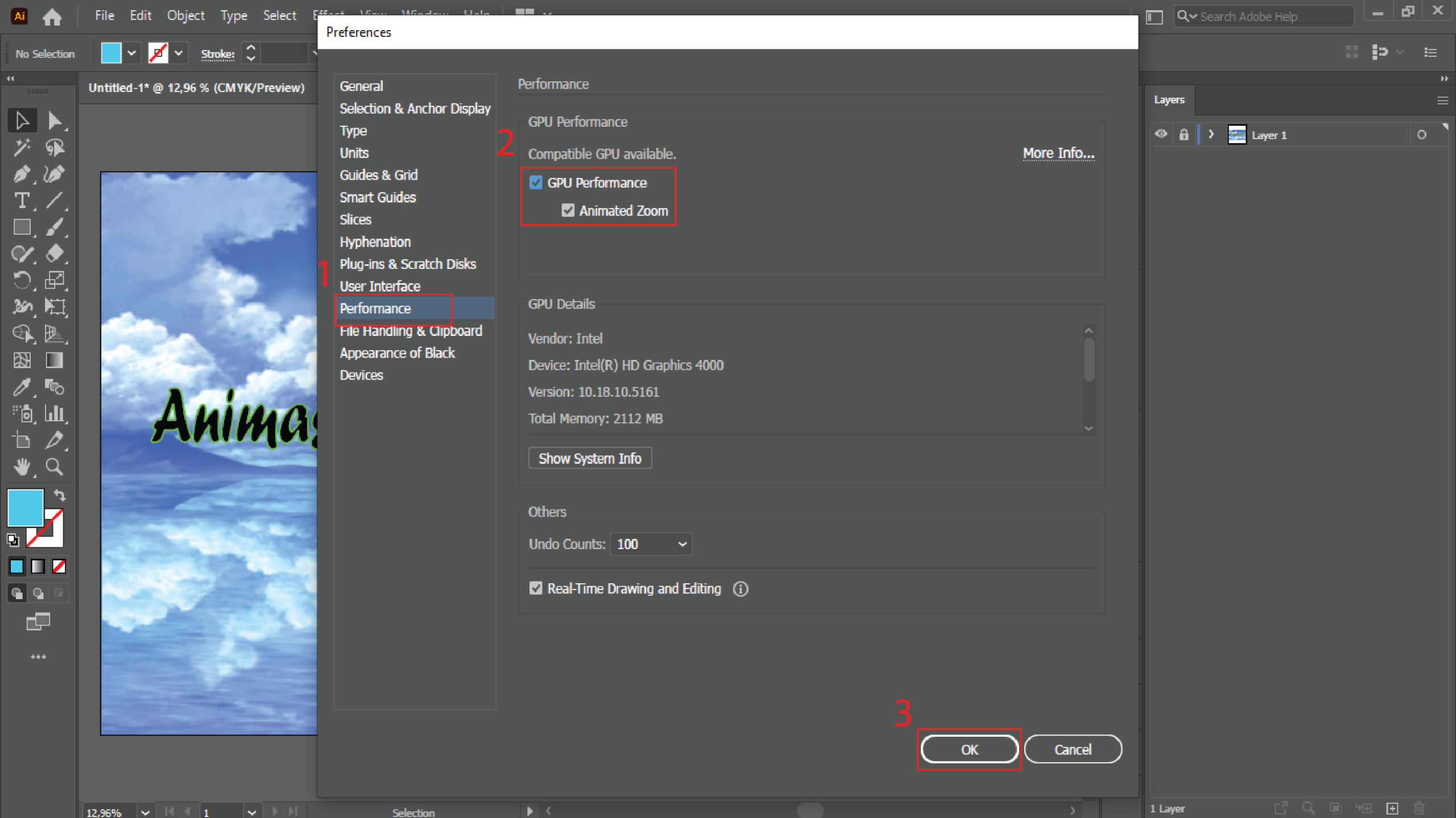Open the fill color dropdown arrow
Screen dimensions: 1456x818
click(131, 53)
